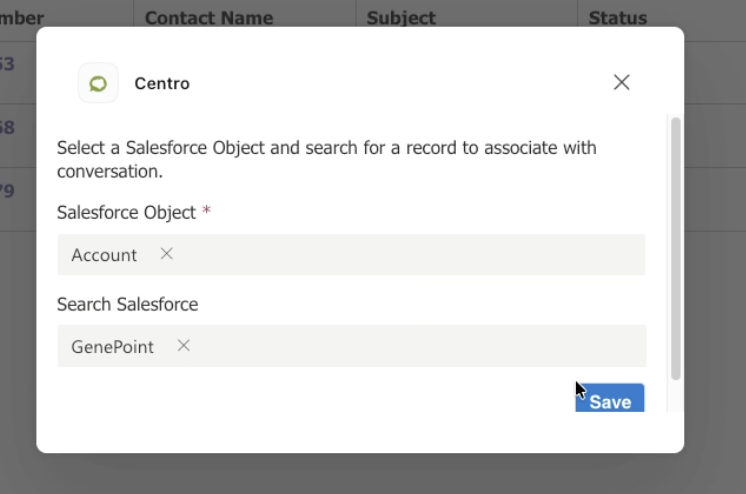Open the case number ending in 58
This screenshot has height=494, width=746.
[7, 128]
